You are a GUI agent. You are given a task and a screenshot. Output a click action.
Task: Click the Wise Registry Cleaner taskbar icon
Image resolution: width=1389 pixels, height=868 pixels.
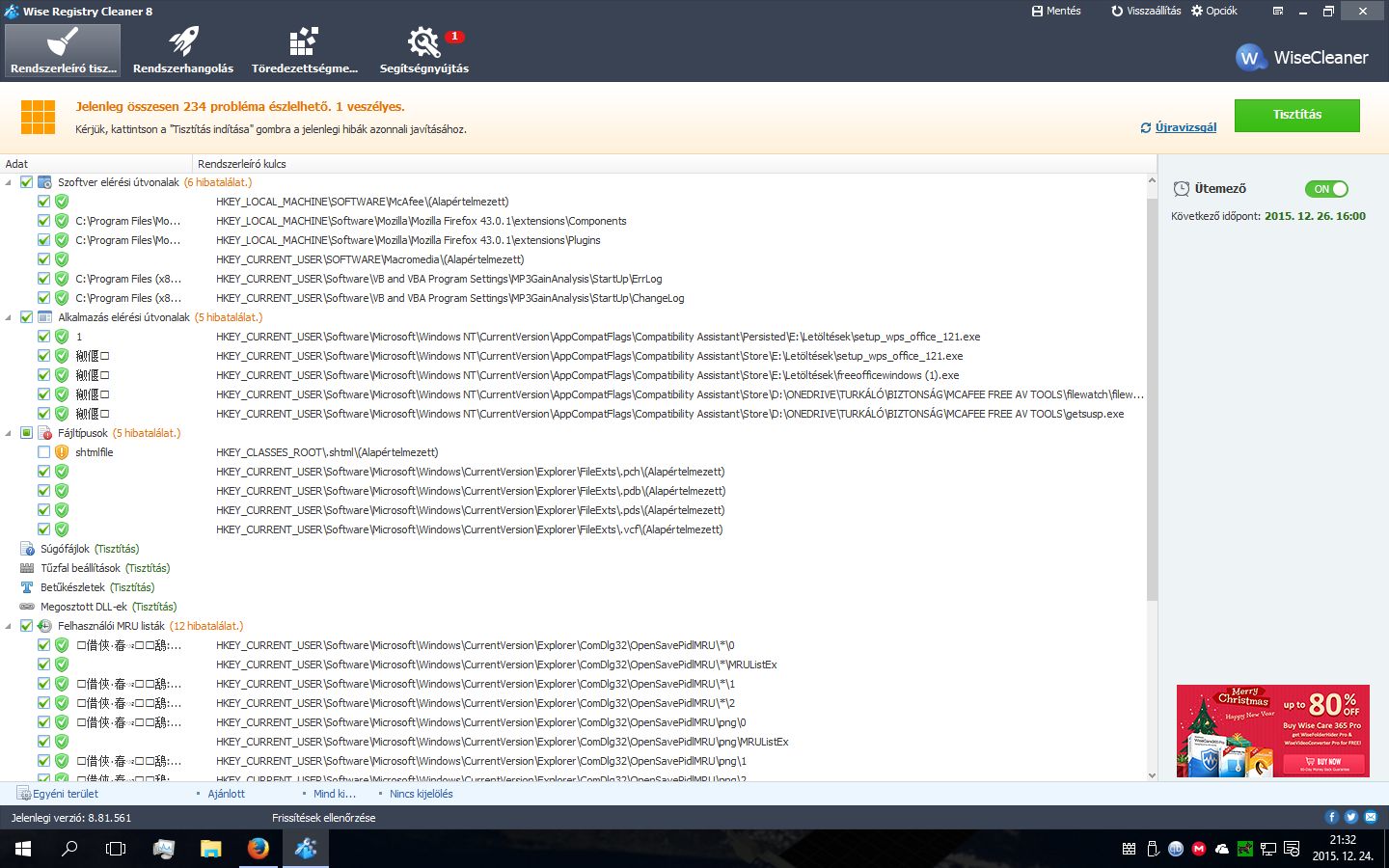[306, 849]
